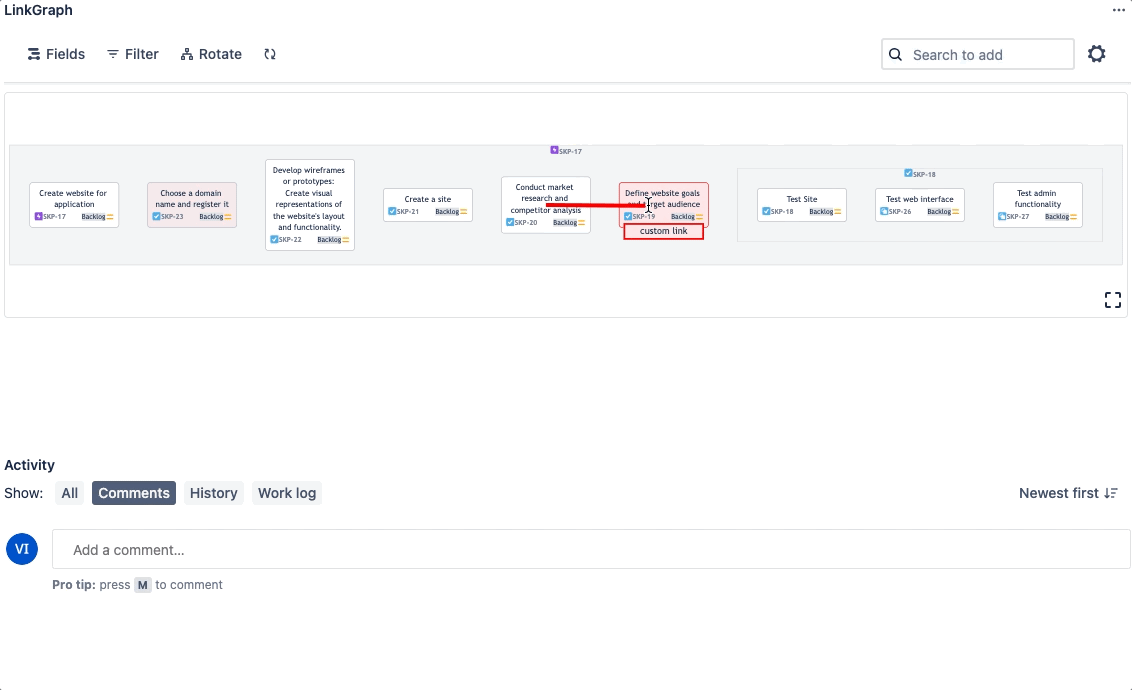Open the Fields selector
Screen dimensions: 1132x690
(56, 54)
